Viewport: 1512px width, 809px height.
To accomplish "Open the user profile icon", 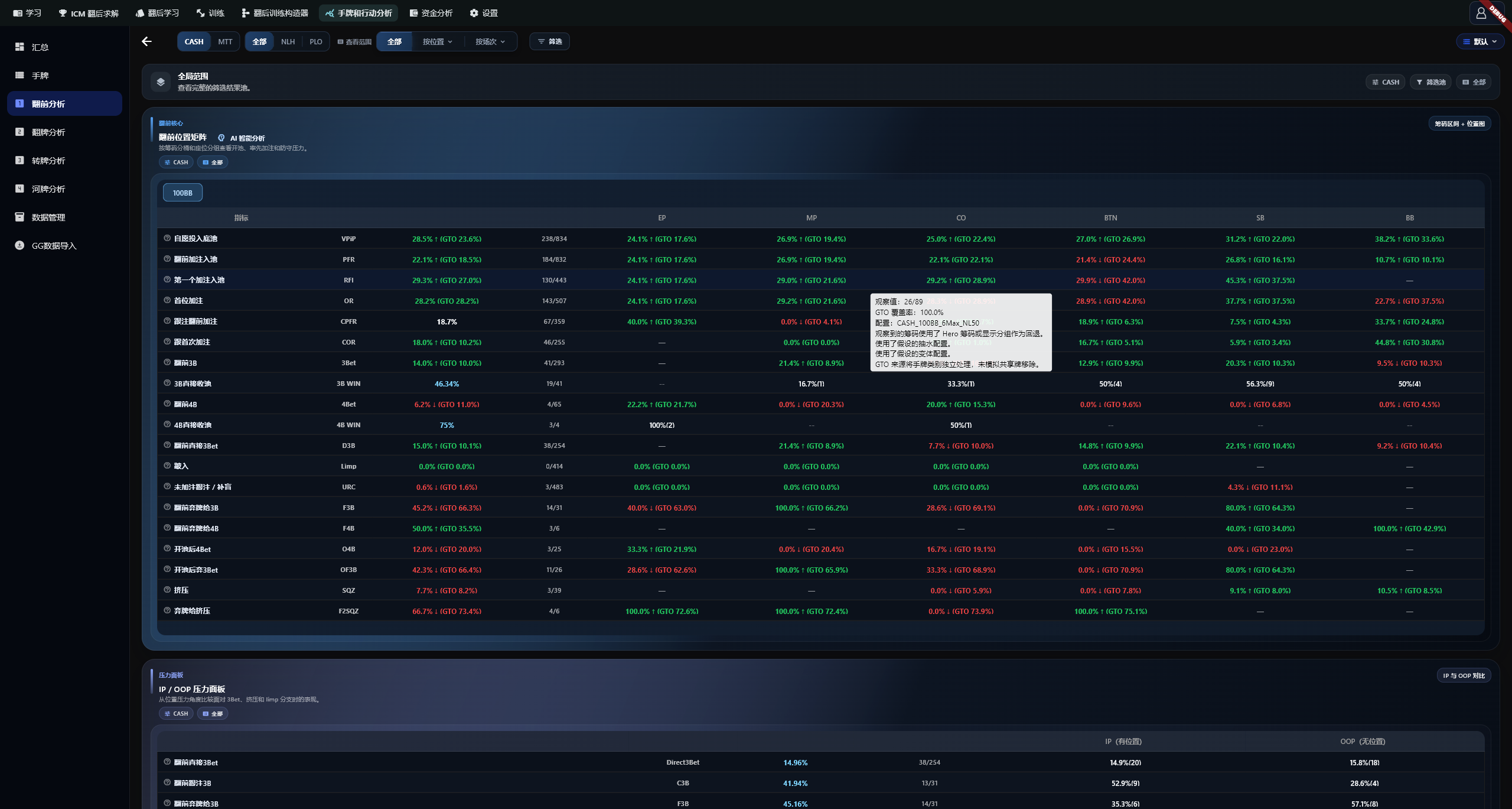I will [x=1481, y=13].
